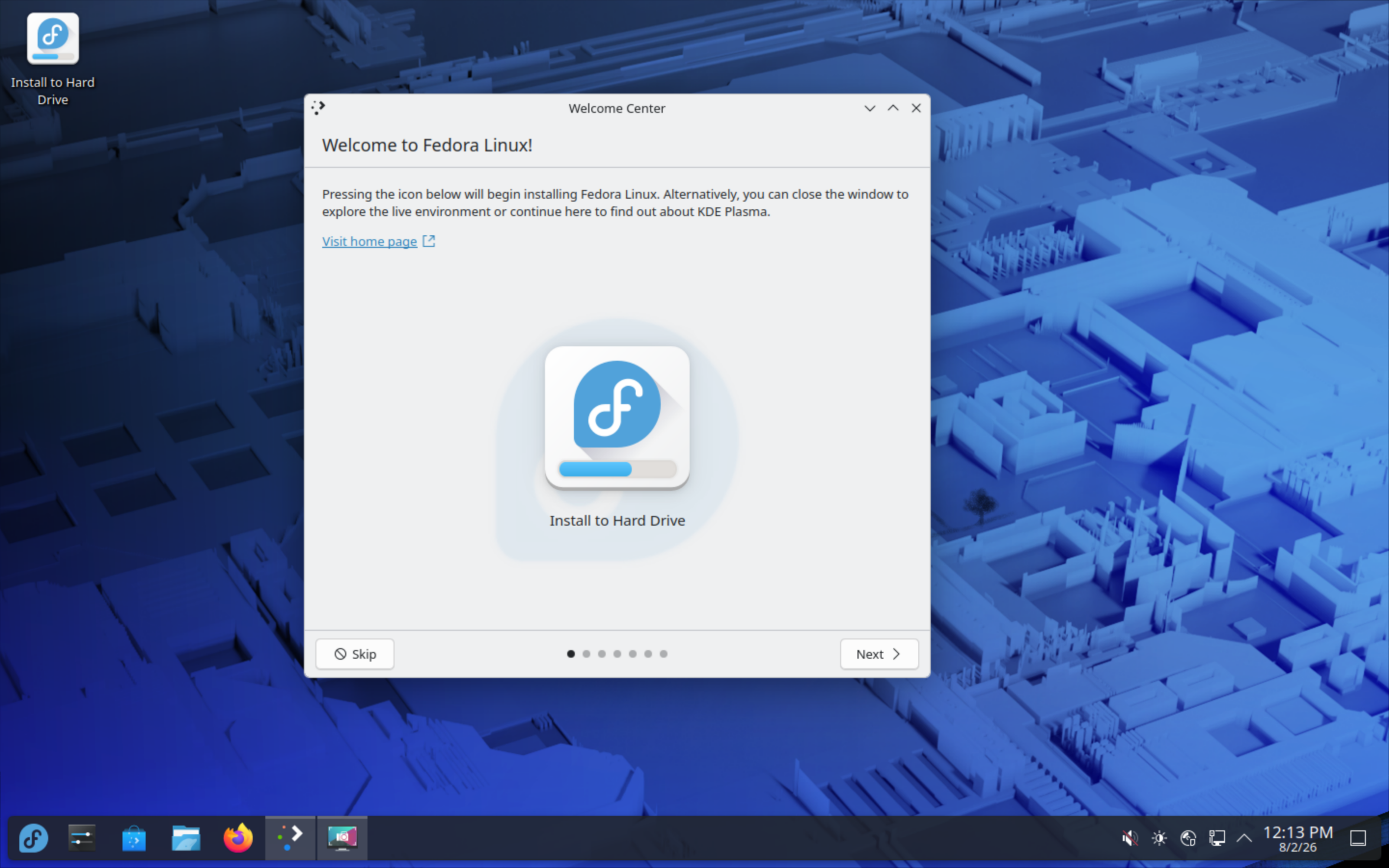Image resolution: width=1389 pixels, height=868 pixels.
Task: Click the Welcome Center window title text
Action: click(617, 108)
